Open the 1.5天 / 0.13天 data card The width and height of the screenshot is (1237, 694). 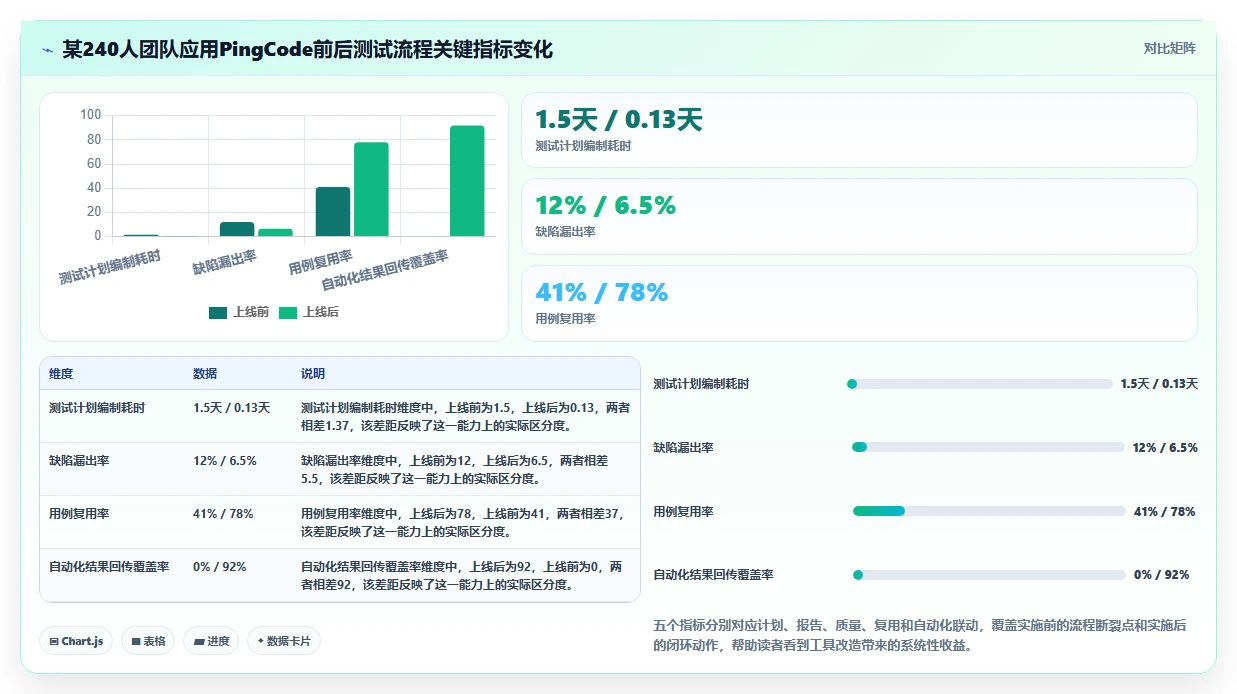pyautogui.click(x=859, y=130)
